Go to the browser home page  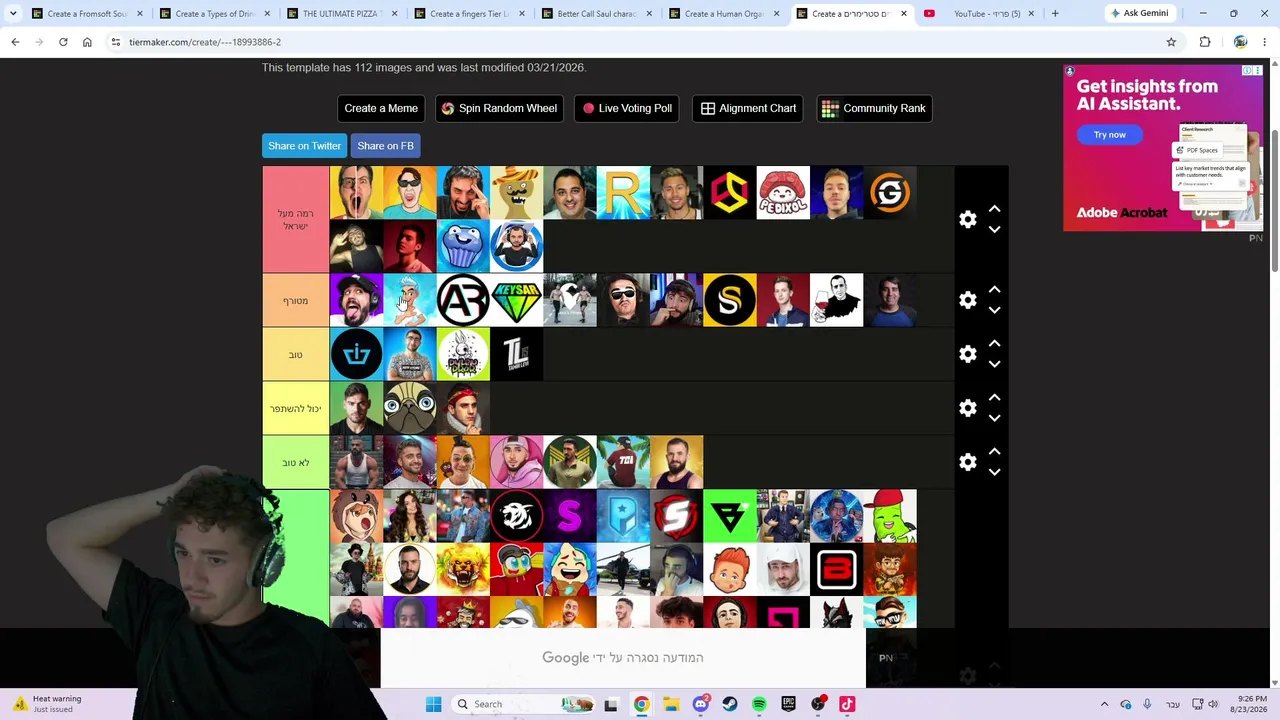tap(87, 42)
